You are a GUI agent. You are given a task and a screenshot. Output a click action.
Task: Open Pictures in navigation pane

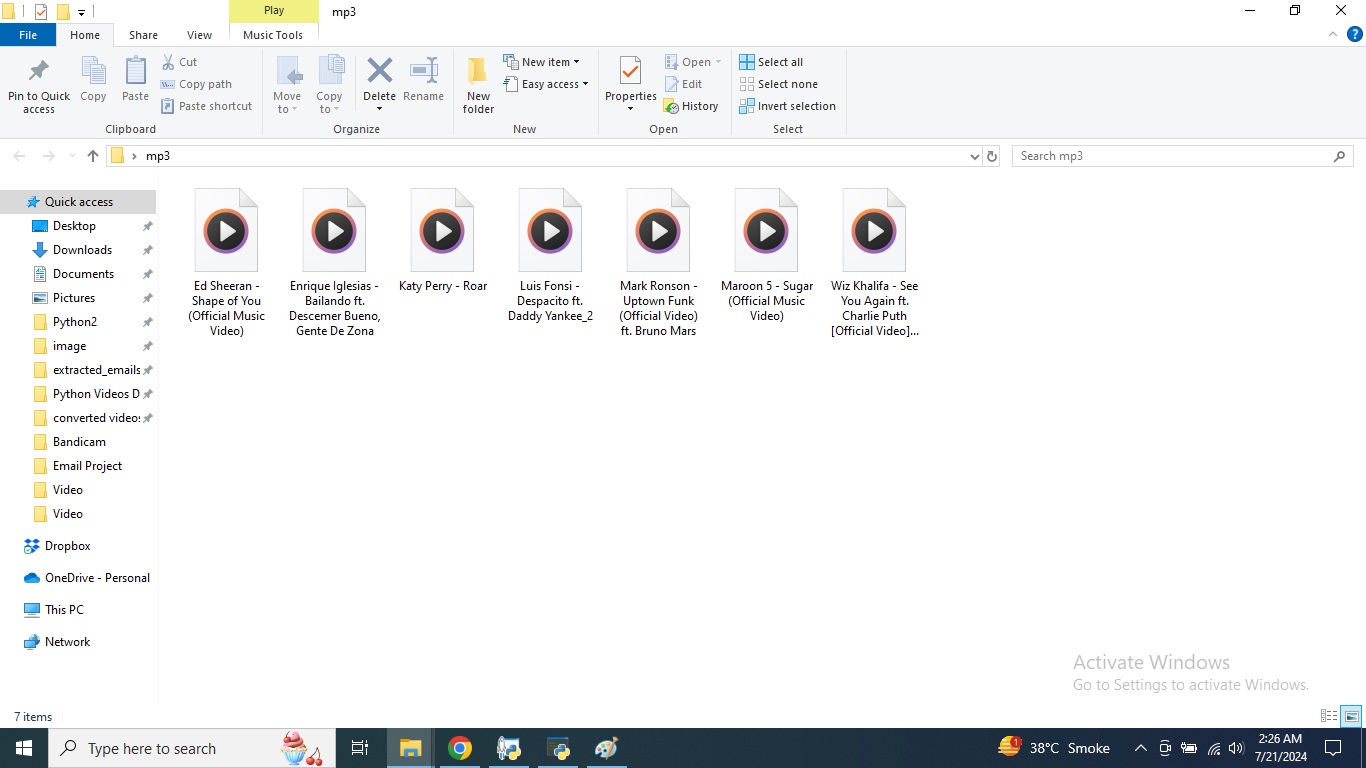[74, 298]
